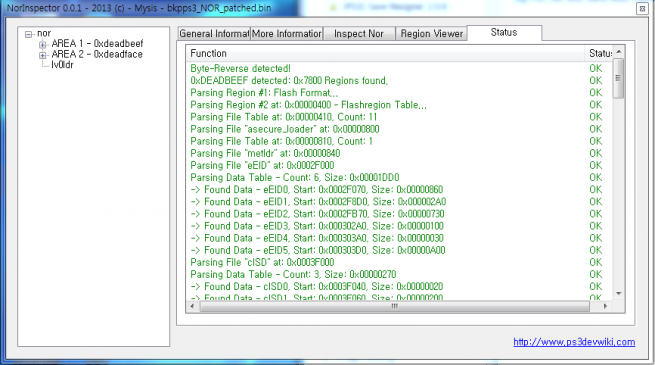655x365 pixels.
Task: Select the Status tab
Action: pos(504,33)
